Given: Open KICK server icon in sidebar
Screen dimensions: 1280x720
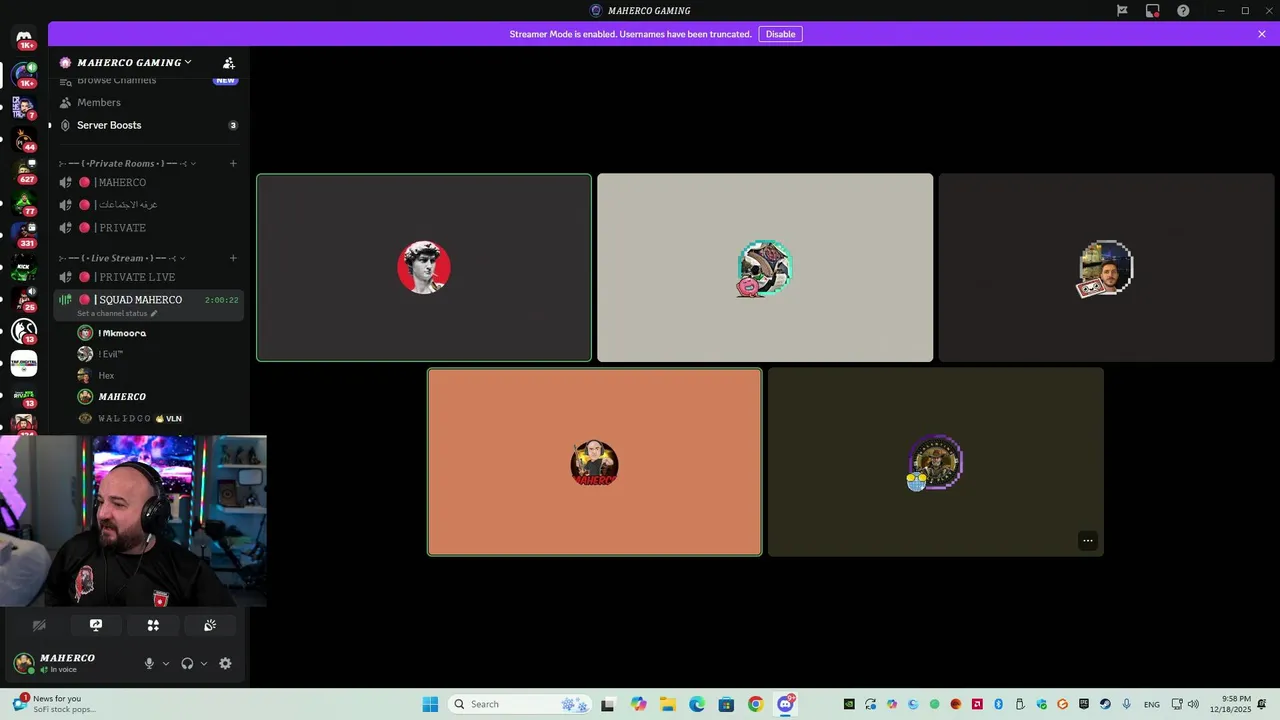Looking at the screenshot, I should [24, 267].
